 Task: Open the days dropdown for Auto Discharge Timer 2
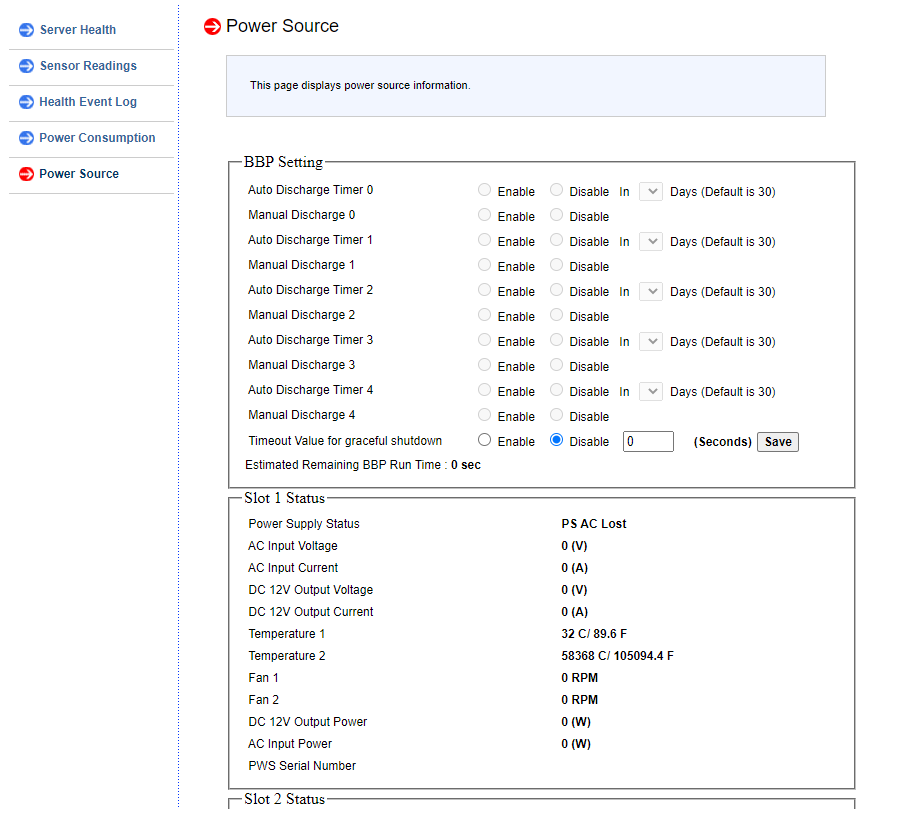tap(650, 292)
